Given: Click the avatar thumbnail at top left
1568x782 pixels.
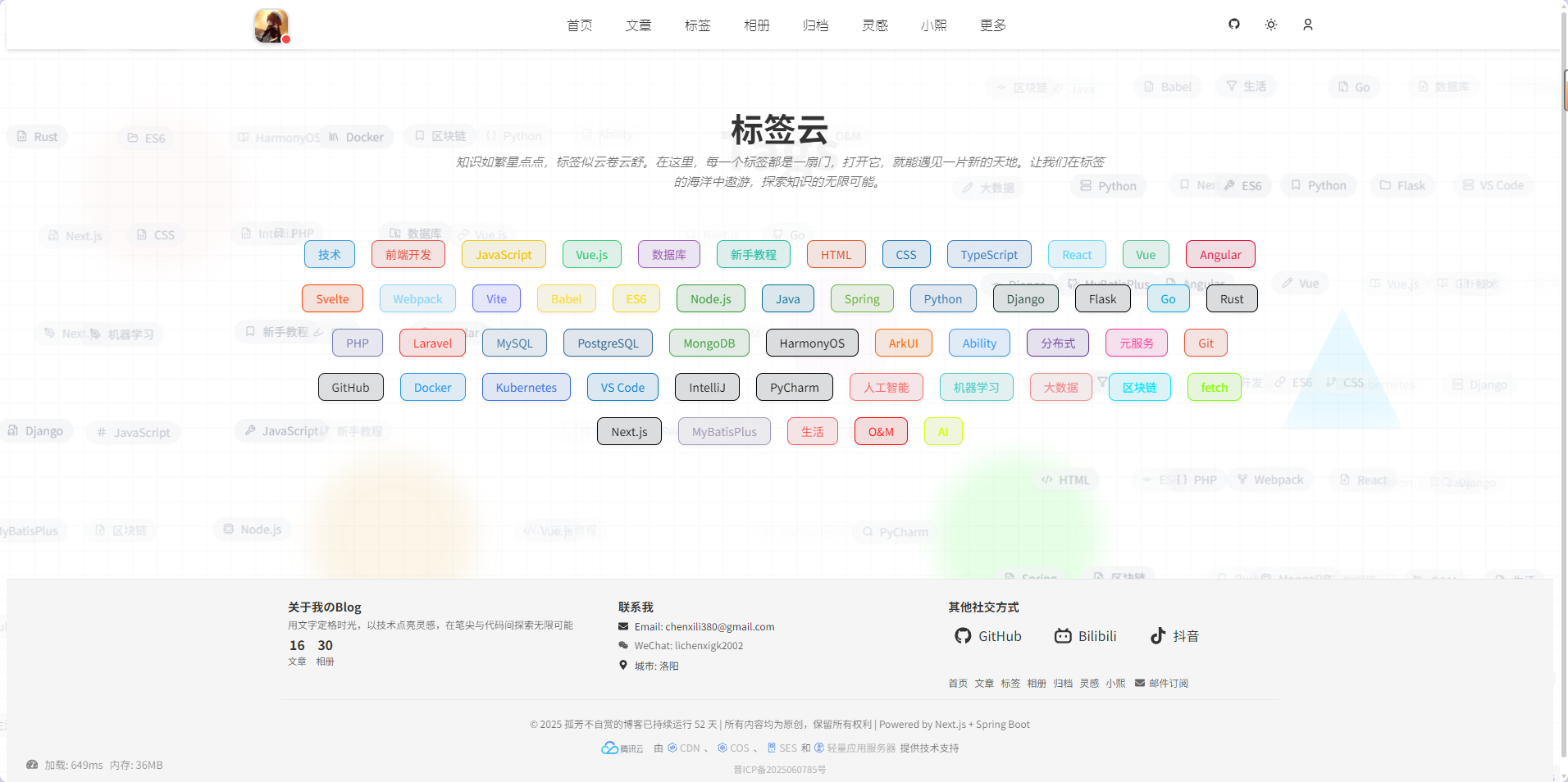Looking at the screenshot, I should coord(271,25).
